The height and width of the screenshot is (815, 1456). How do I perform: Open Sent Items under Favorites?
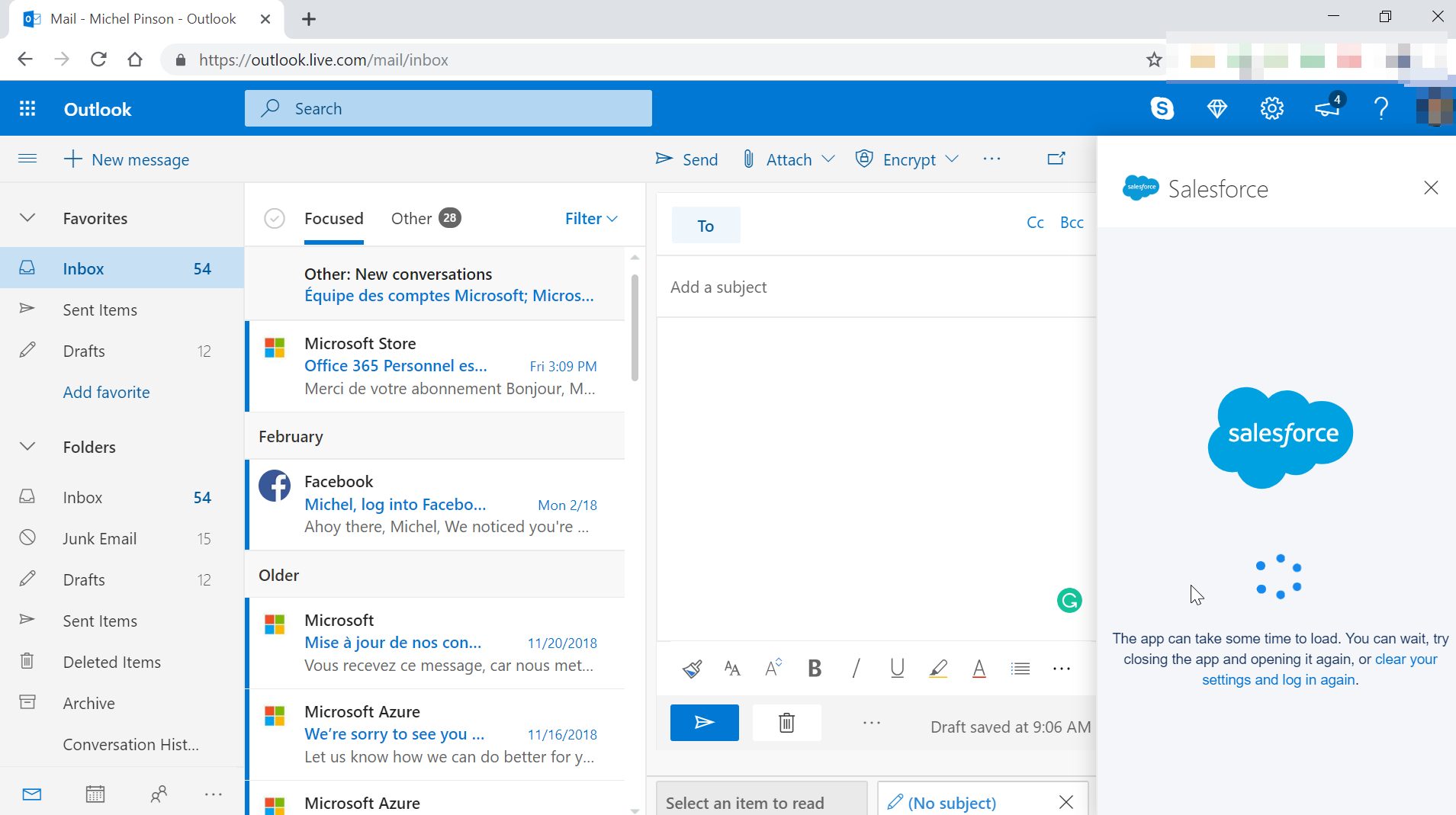tap(122, 310)
